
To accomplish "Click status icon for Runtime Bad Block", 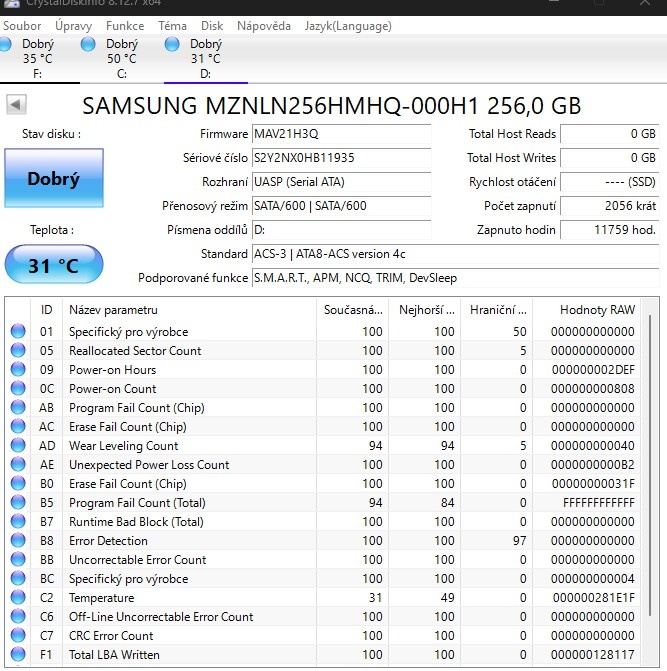I will click(x=18, y=521).
